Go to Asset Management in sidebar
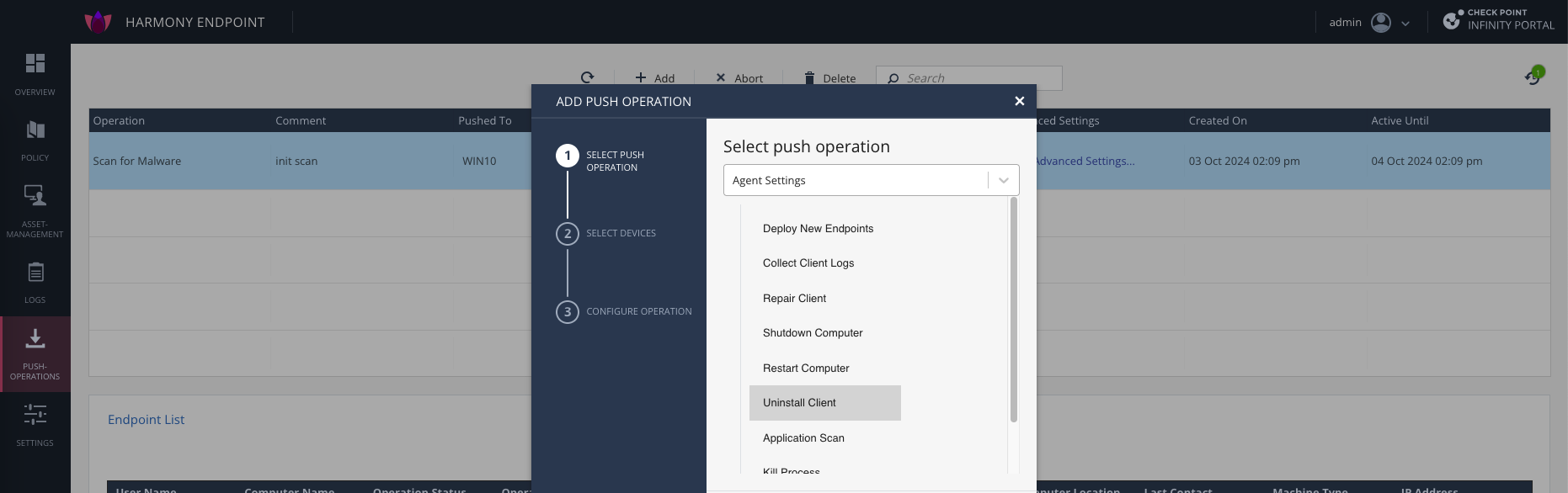The width and height of the screenshot is (1568, 493). click(35, 196)
